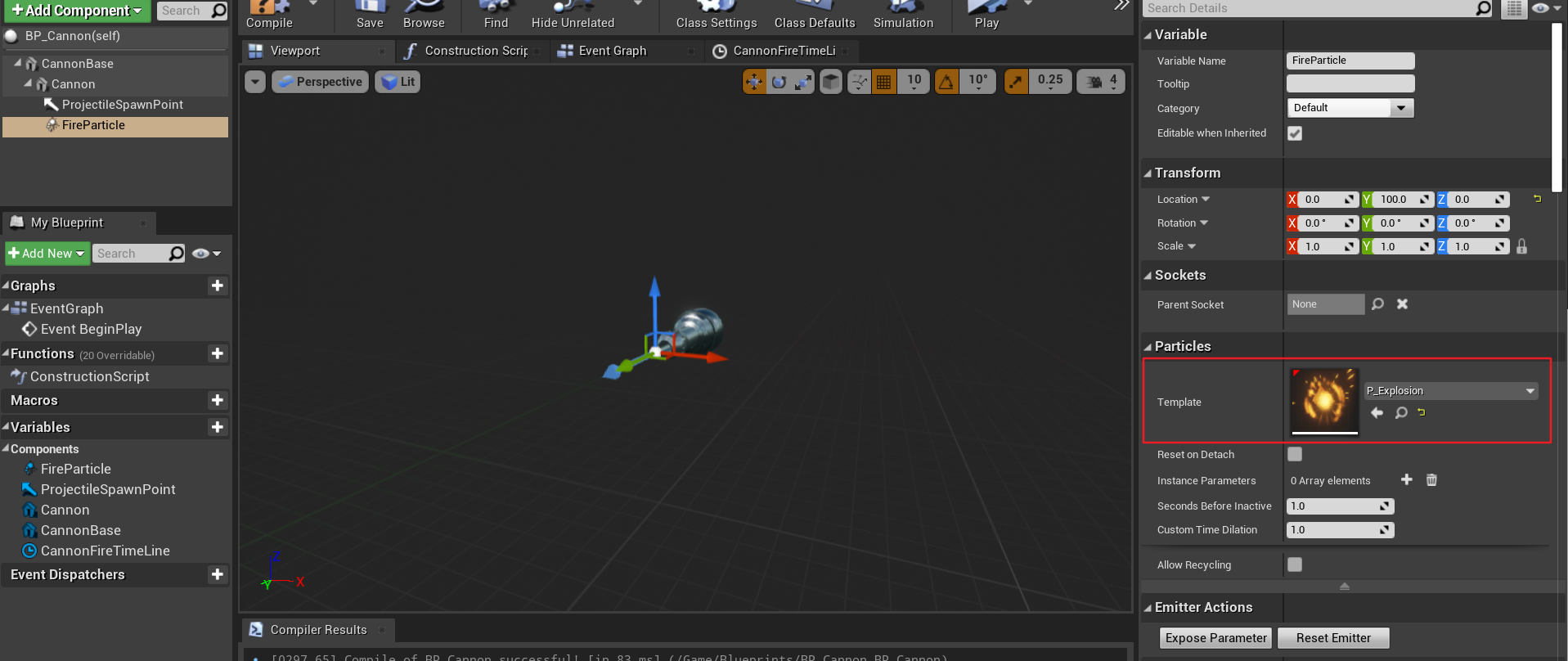Click the Lit view mode button
The height and width of the screenshot is (661, 1568).
pyautogui.click(x=398, y=82)
